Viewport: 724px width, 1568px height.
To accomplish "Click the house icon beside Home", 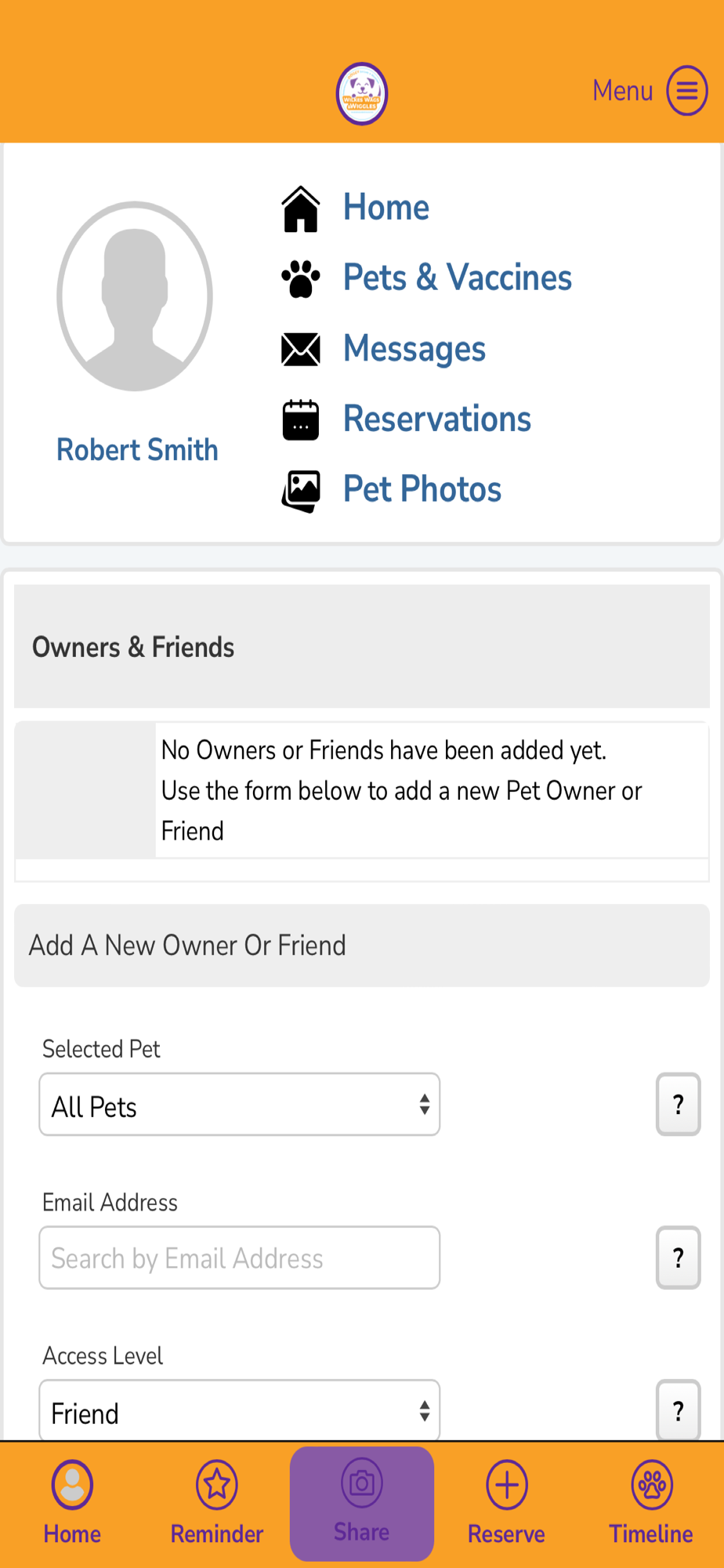I will (x=301, y=209).
